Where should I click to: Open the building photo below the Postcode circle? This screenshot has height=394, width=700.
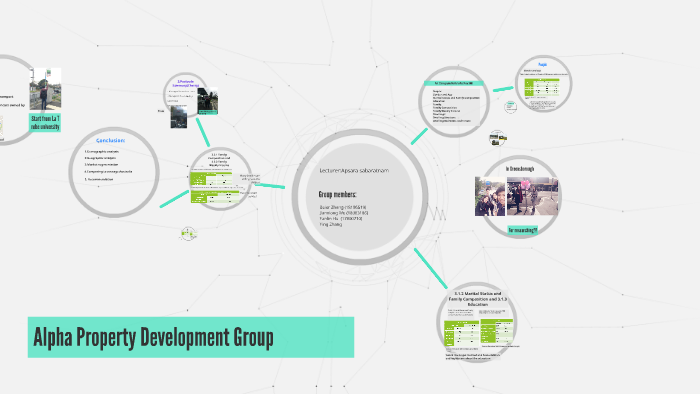pos(179,117)
